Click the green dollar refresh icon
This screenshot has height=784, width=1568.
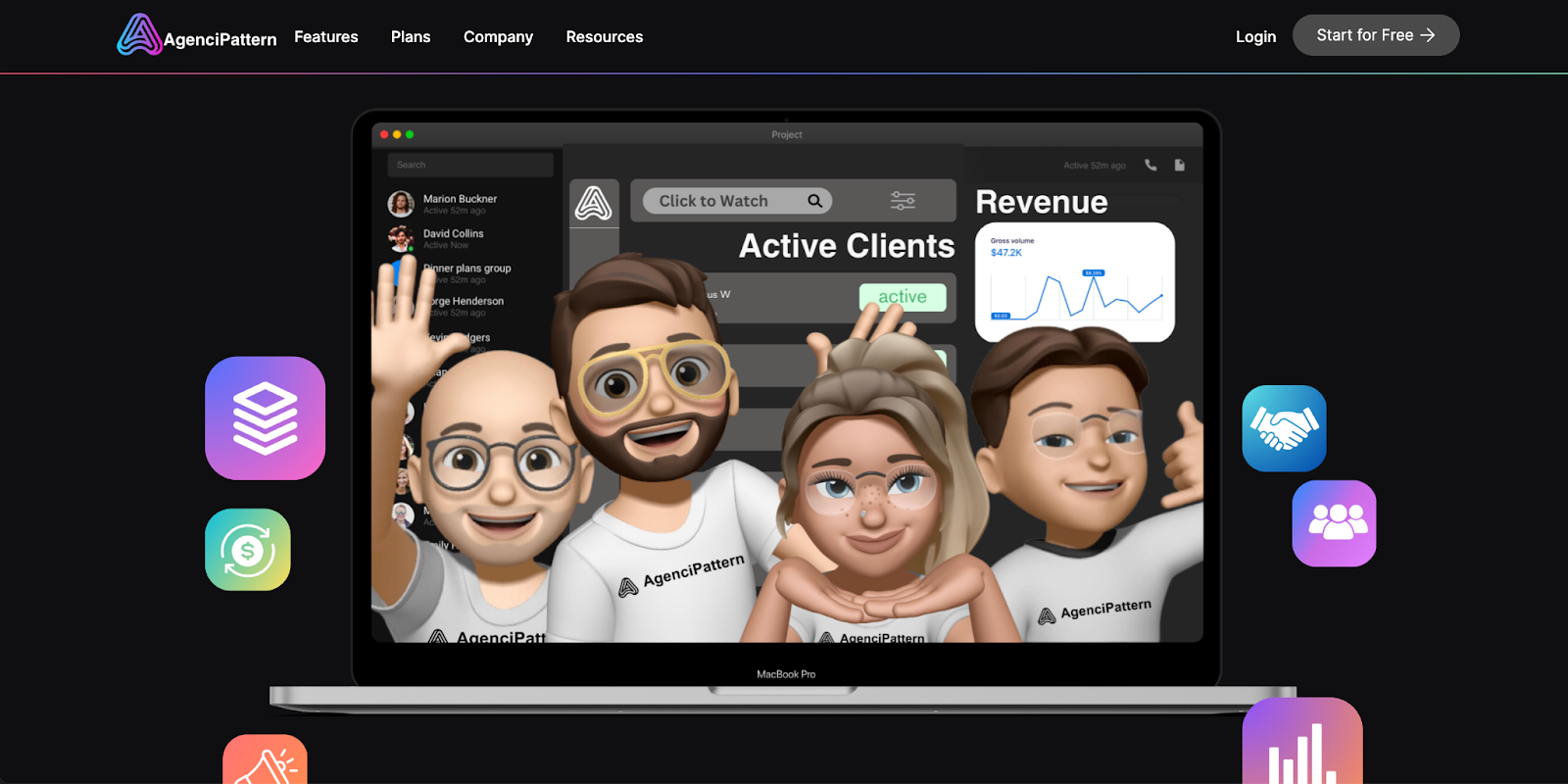[x=248, y=550]
